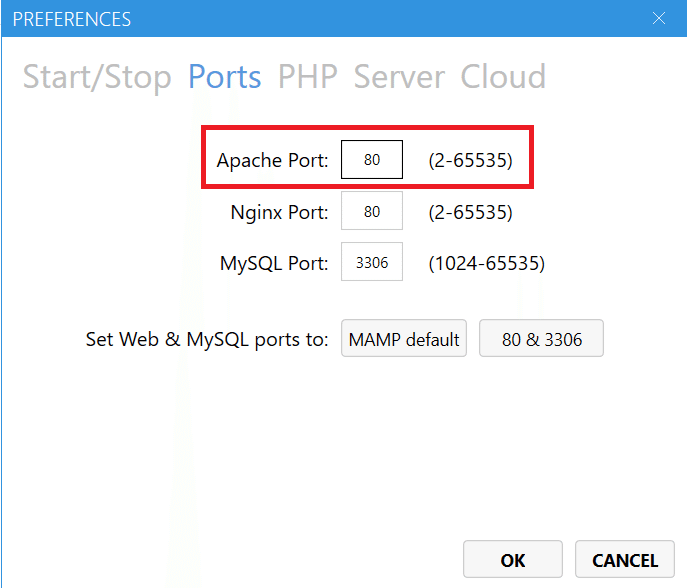Go to the Server tab
The image size is (687, 588).
[x=399, y=77]
